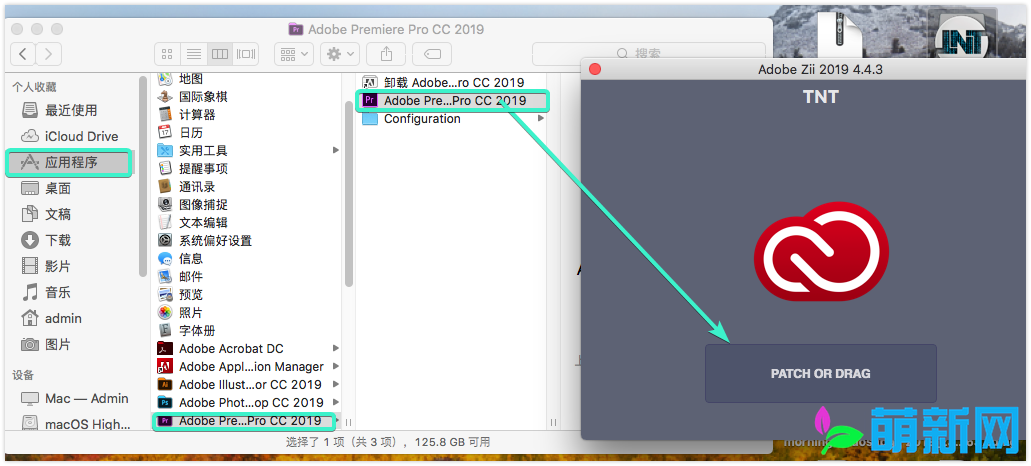The width and height of the screenshot is (1031, 466).
Task: Expand the Configuration folder arrow
Action: (x=541, y=118)
